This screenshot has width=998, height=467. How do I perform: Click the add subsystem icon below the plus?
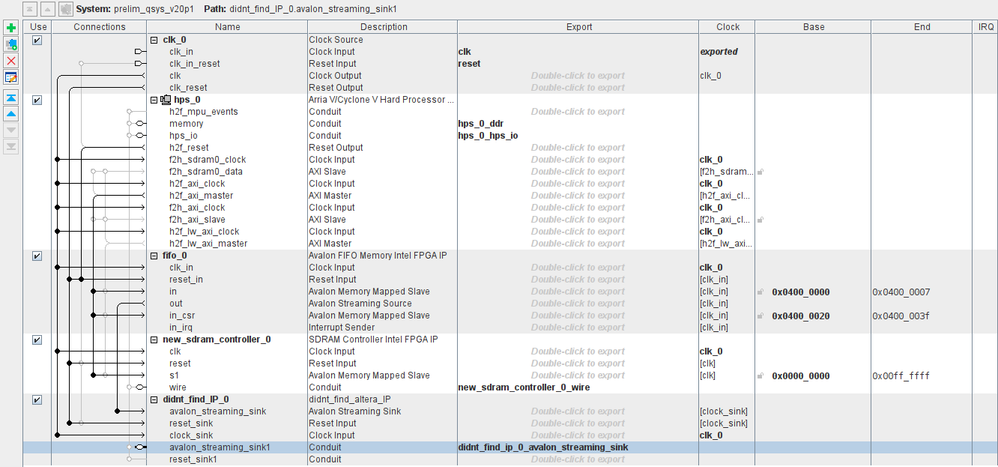11,45
